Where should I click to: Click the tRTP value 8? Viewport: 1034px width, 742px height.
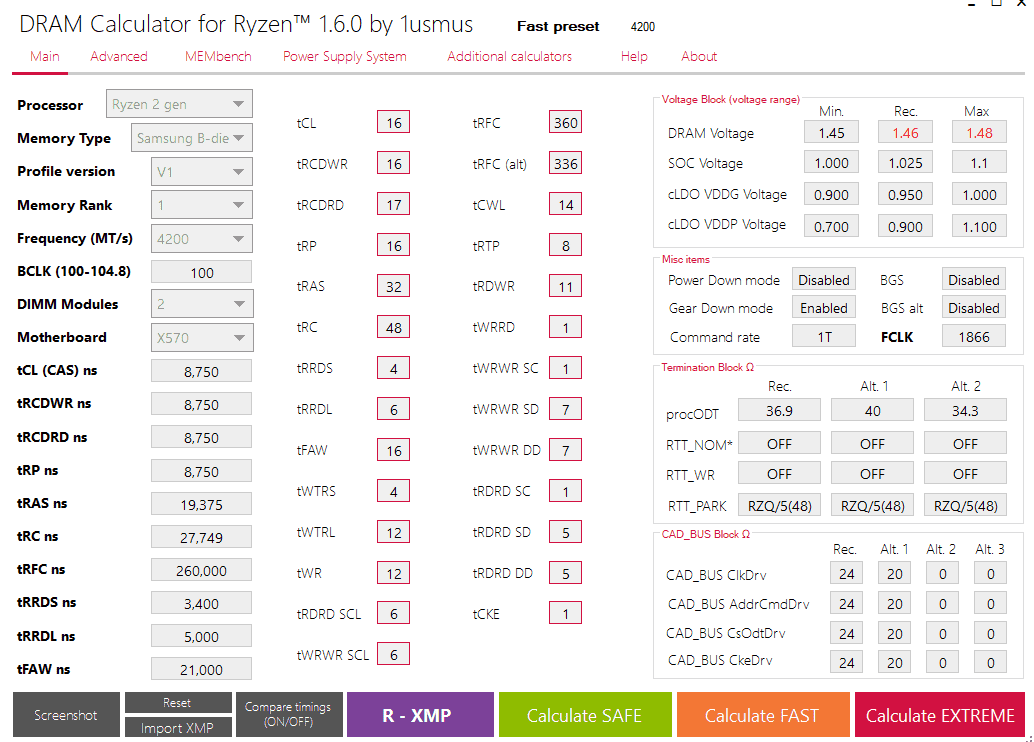click(565, 245)
